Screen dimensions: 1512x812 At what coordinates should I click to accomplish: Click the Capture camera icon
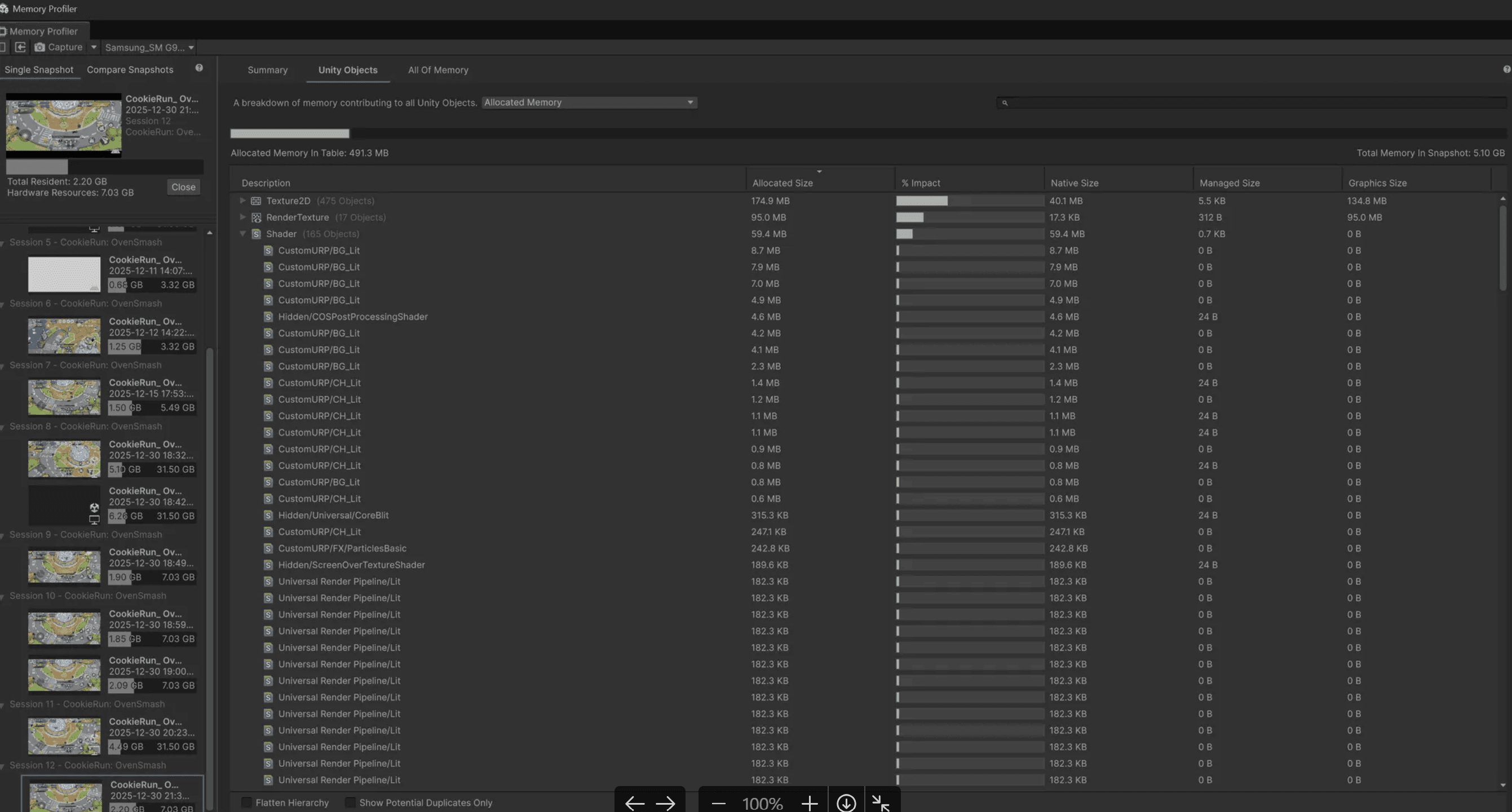point(39,47)
